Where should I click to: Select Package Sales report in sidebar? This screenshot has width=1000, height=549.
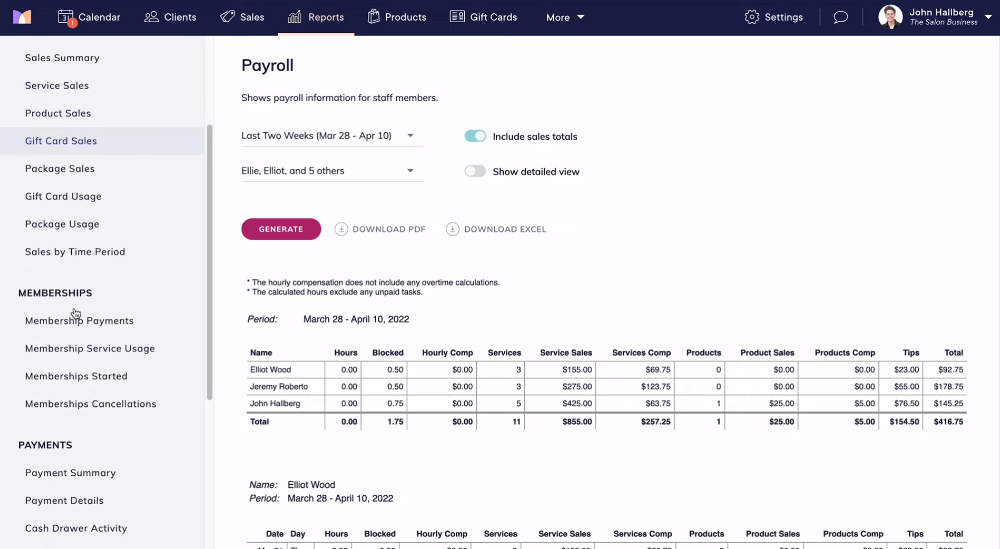(x=59, y=168)
